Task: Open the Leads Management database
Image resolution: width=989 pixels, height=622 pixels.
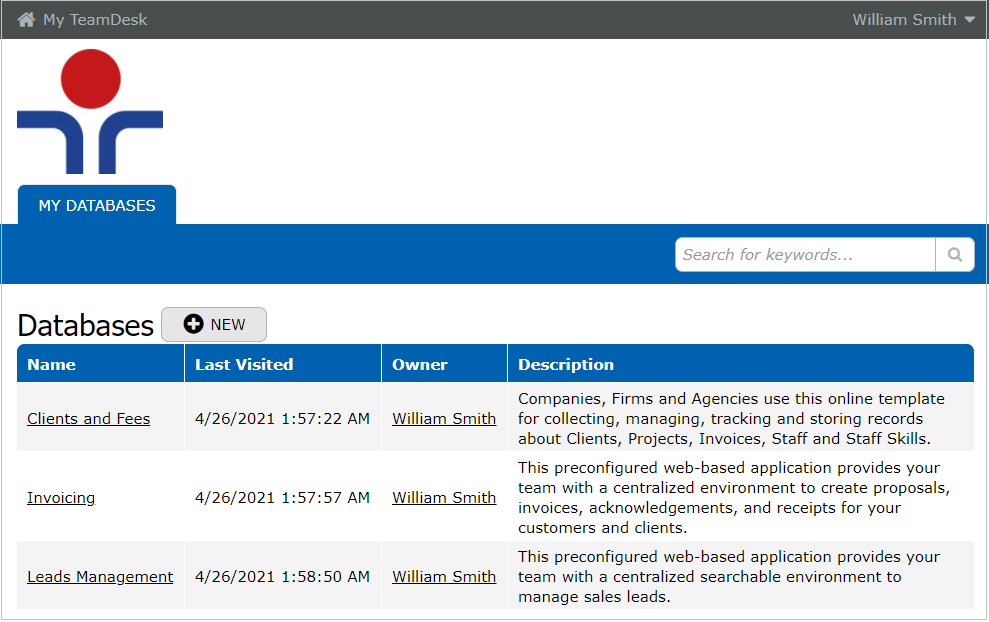Action: (100, 577)
